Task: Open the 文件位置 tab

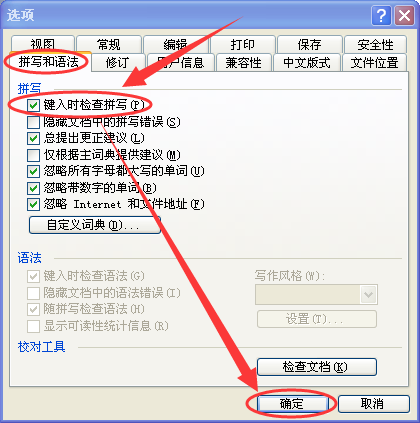Action: pyautogui.click(x=374, y=62)
